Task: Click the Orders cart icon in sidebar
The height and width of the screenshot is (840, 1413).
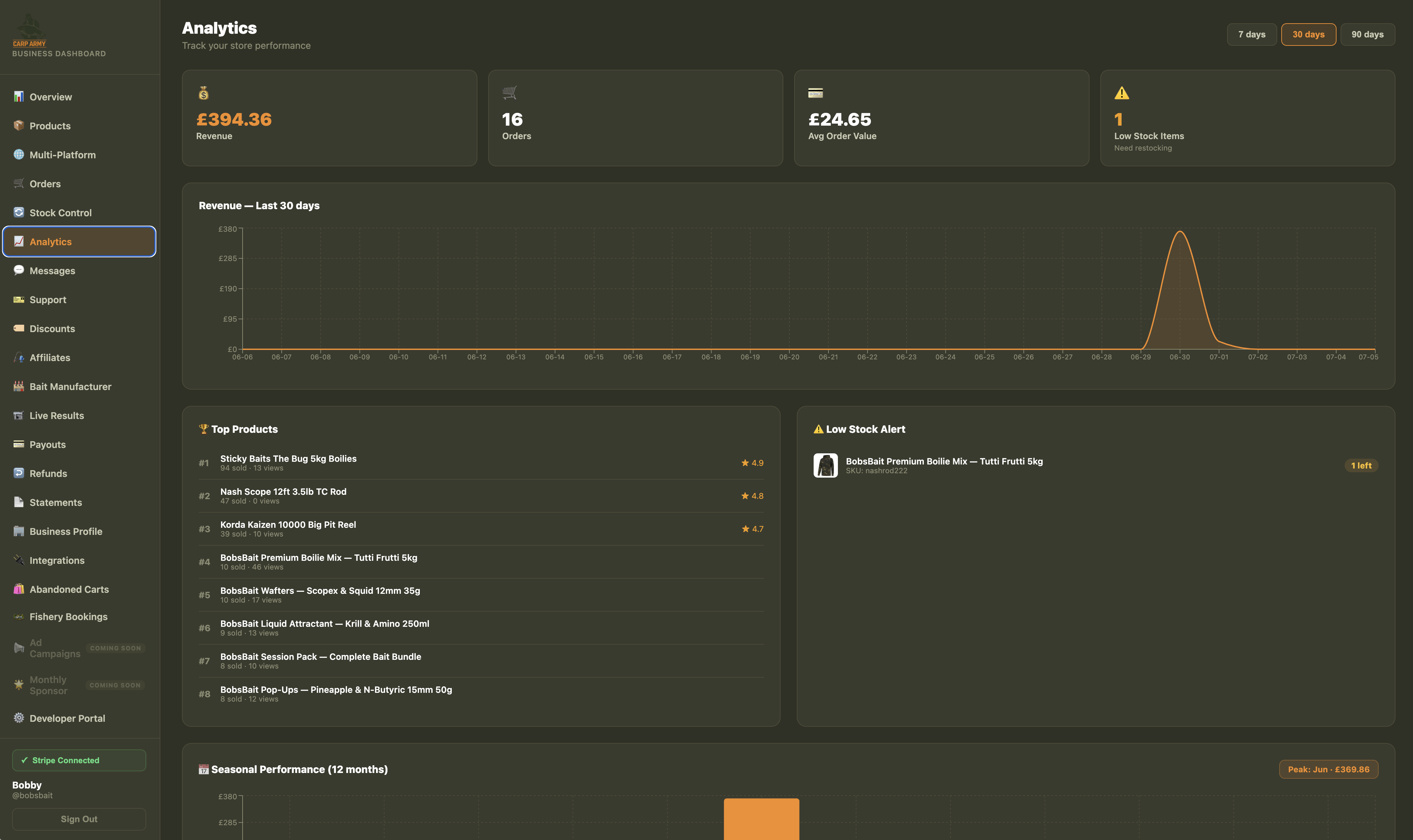Action: (x=19, y=184)
